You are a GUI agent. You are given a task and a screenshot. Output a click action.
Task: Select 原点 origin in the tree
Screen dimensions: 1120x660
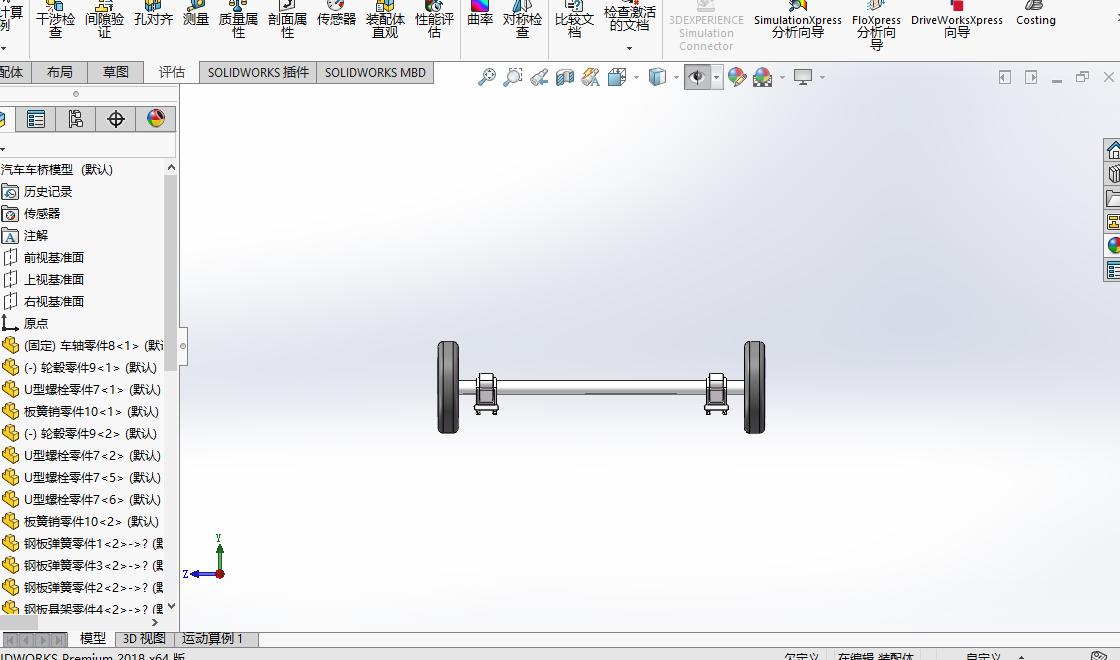tap(36, 323)
